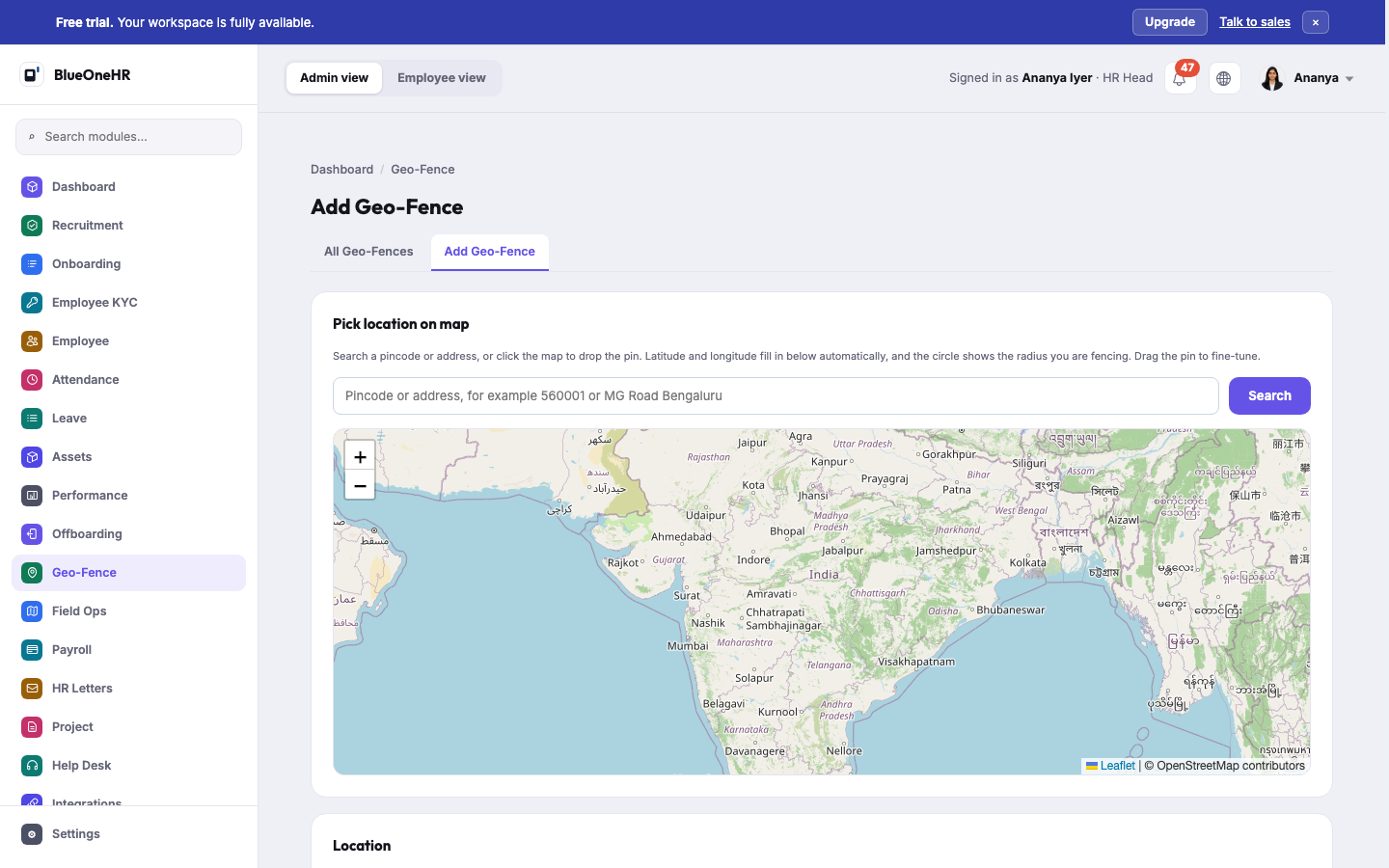The height and width of the screenshot is (868, 1389).
Task: Open Settings in the sidebar
Action: 128,834
